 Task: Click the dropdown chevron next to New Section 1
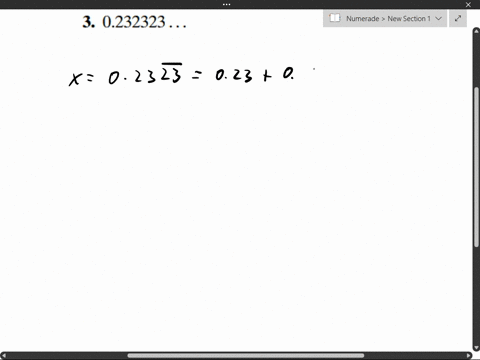pos(439,18)
